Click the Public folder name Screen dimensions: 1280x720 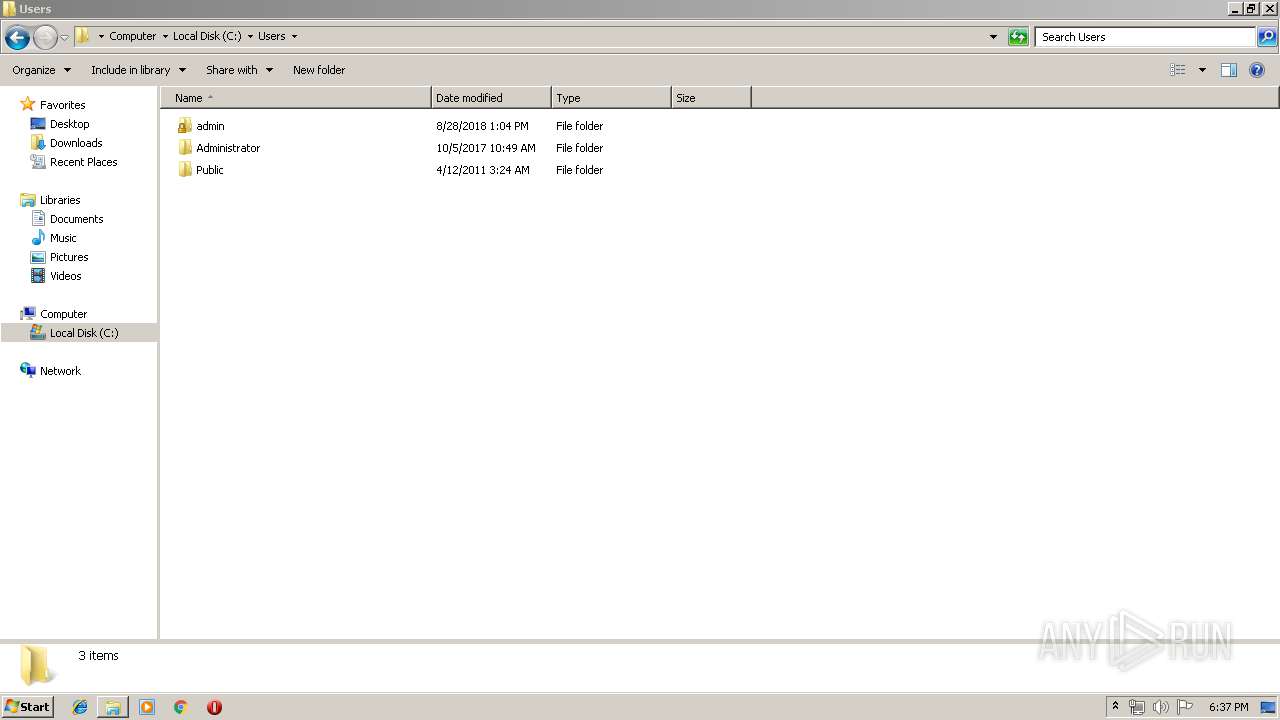pos(210,170)
